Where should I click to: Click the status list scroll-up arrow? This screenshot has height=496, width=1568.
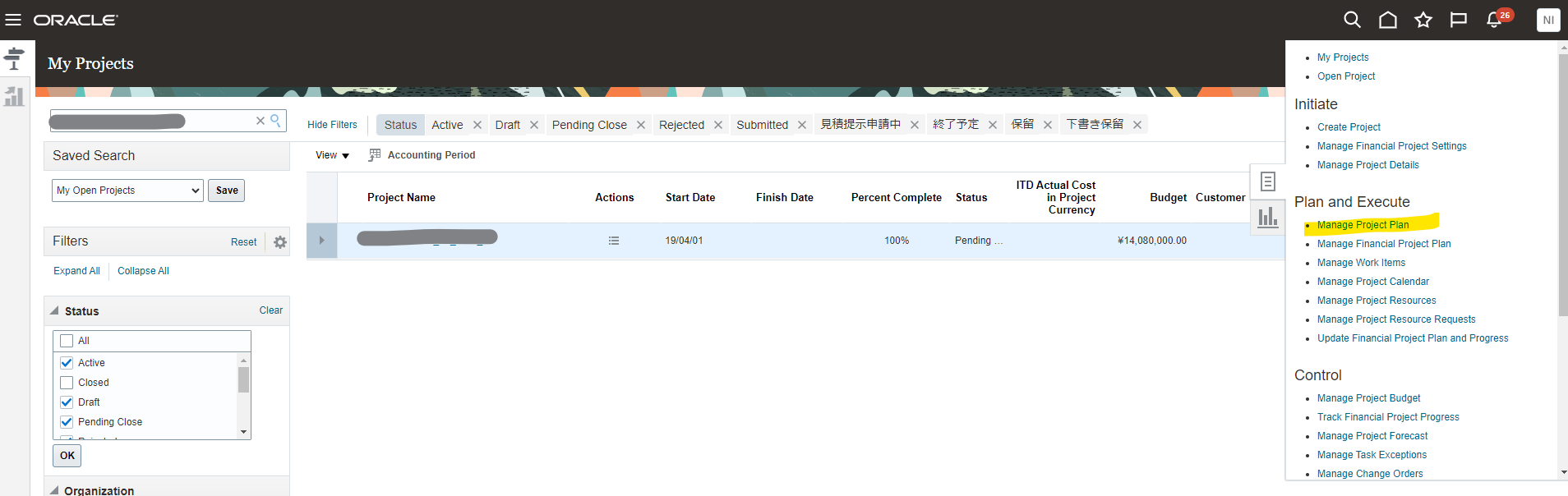(243, 361)
